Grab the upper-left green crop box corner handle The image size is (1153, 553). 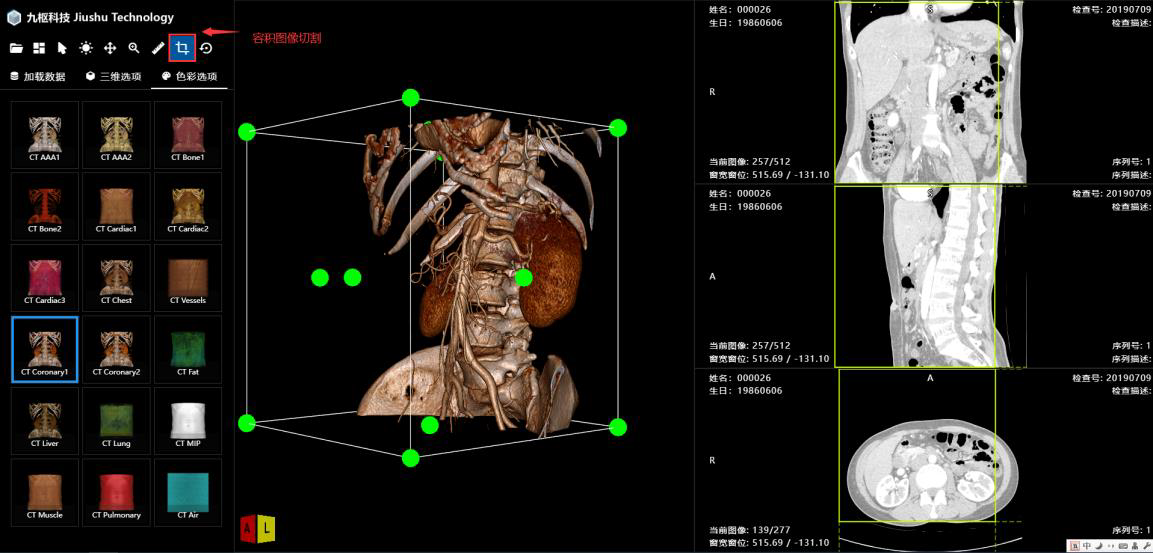click(x=247, y=132)
